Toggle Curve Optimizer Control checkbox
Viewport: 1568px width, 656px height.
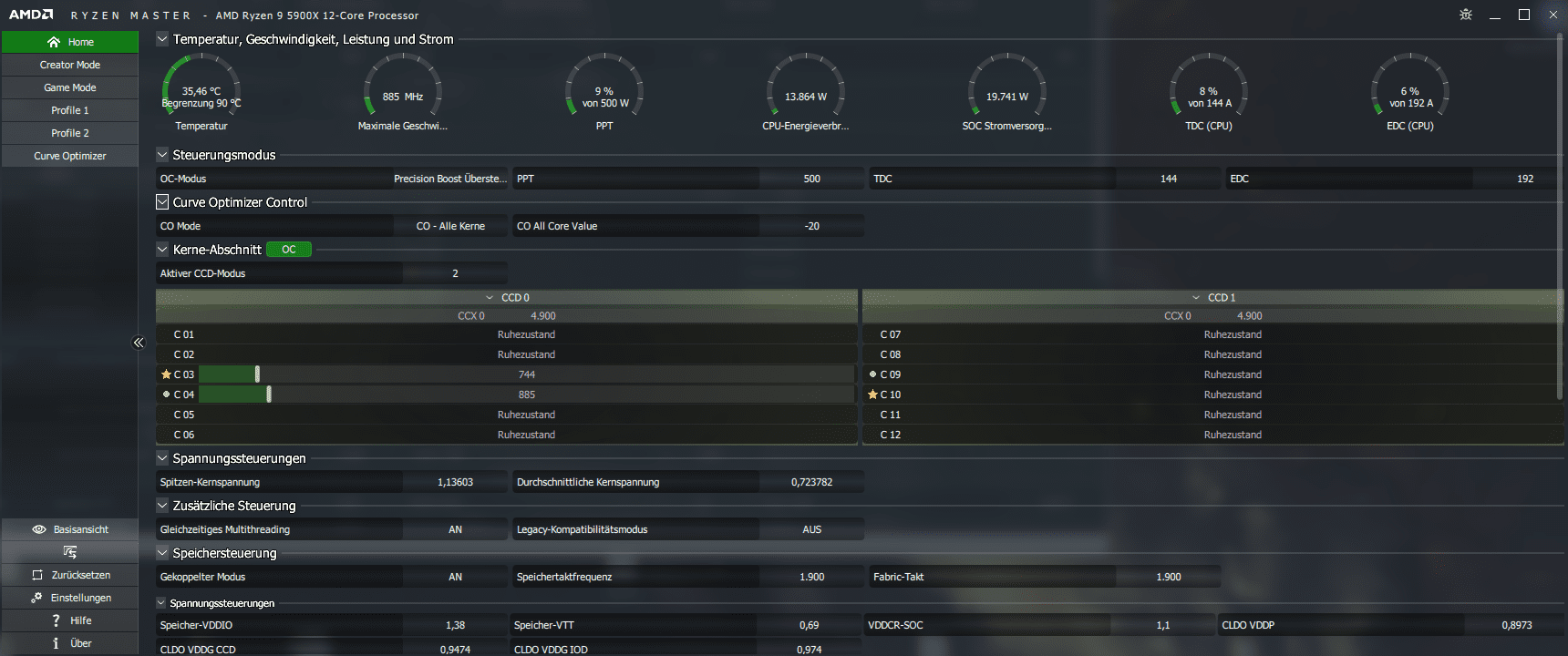click(x=162, y=202)
